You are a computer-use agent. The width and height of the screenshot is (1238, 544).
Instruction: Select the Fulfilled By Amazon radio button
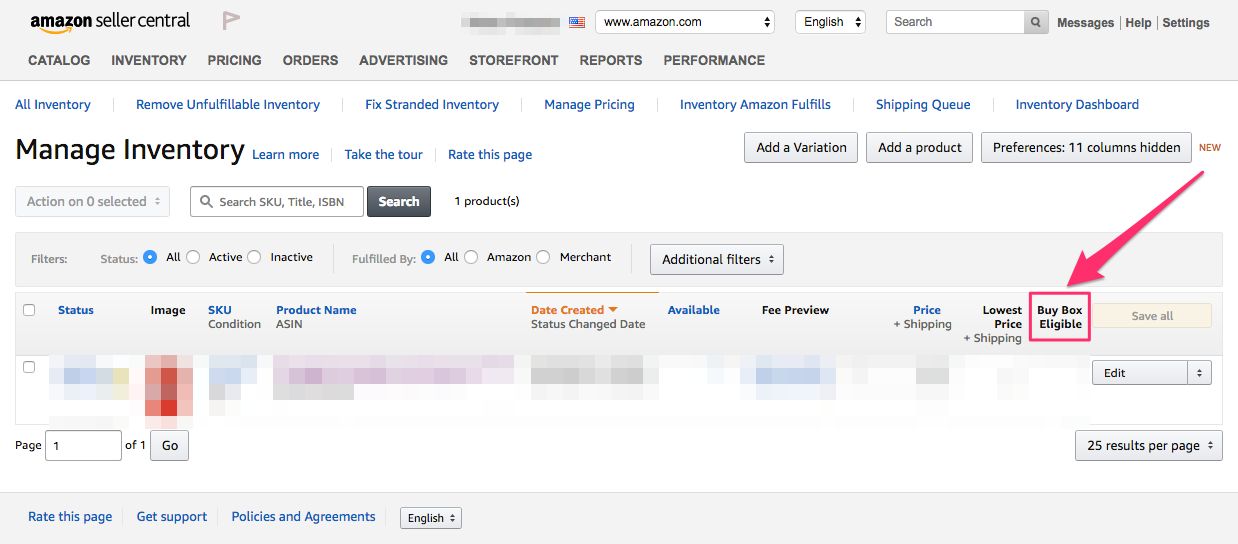471,257
